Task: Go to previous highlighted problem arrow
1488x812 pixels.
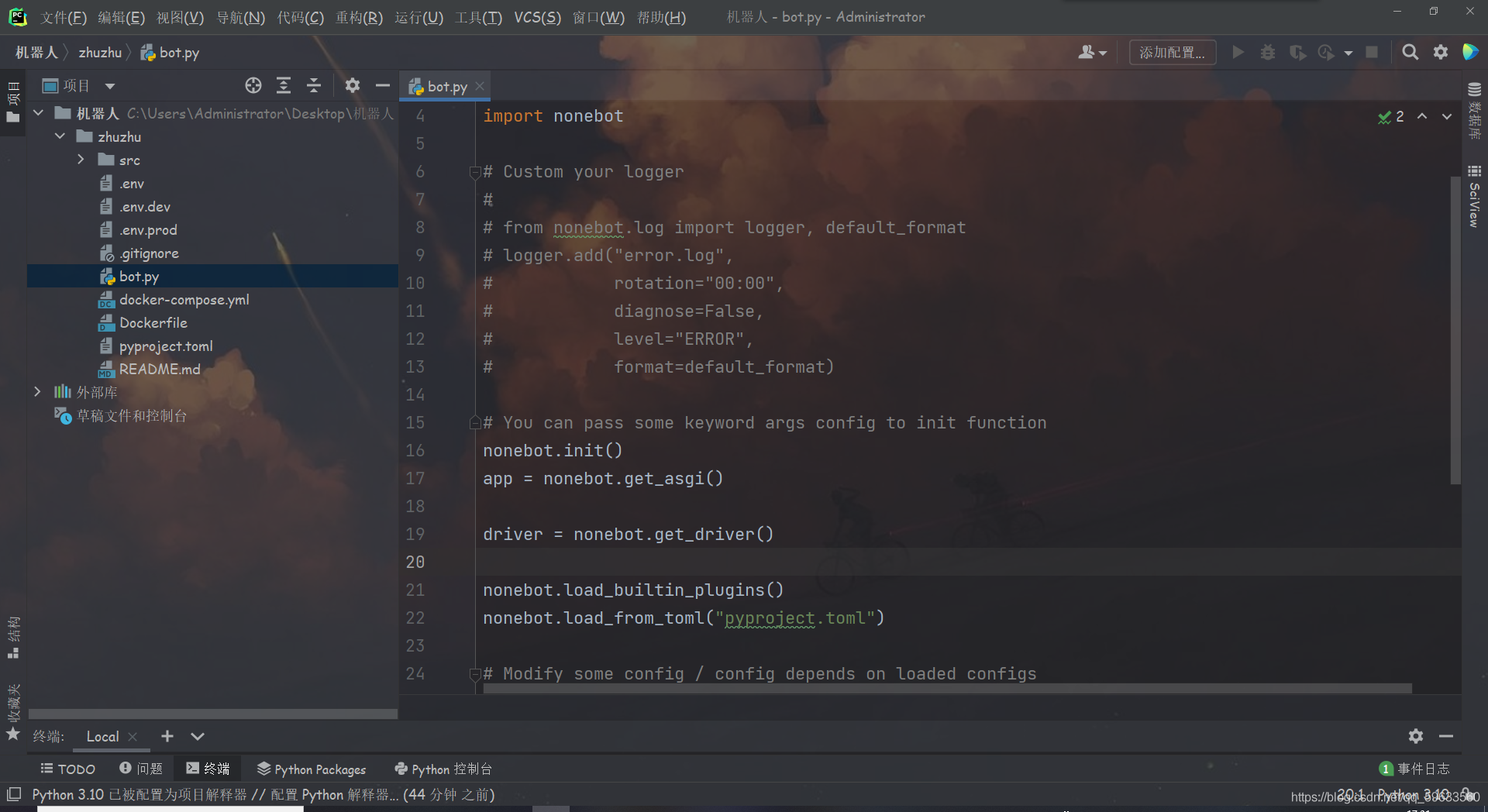Action: coord(1422,116)
